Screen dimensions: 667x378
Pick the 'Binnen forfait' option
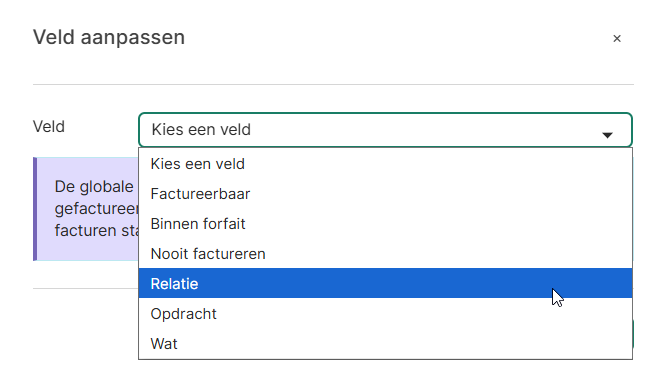point(385,224)
